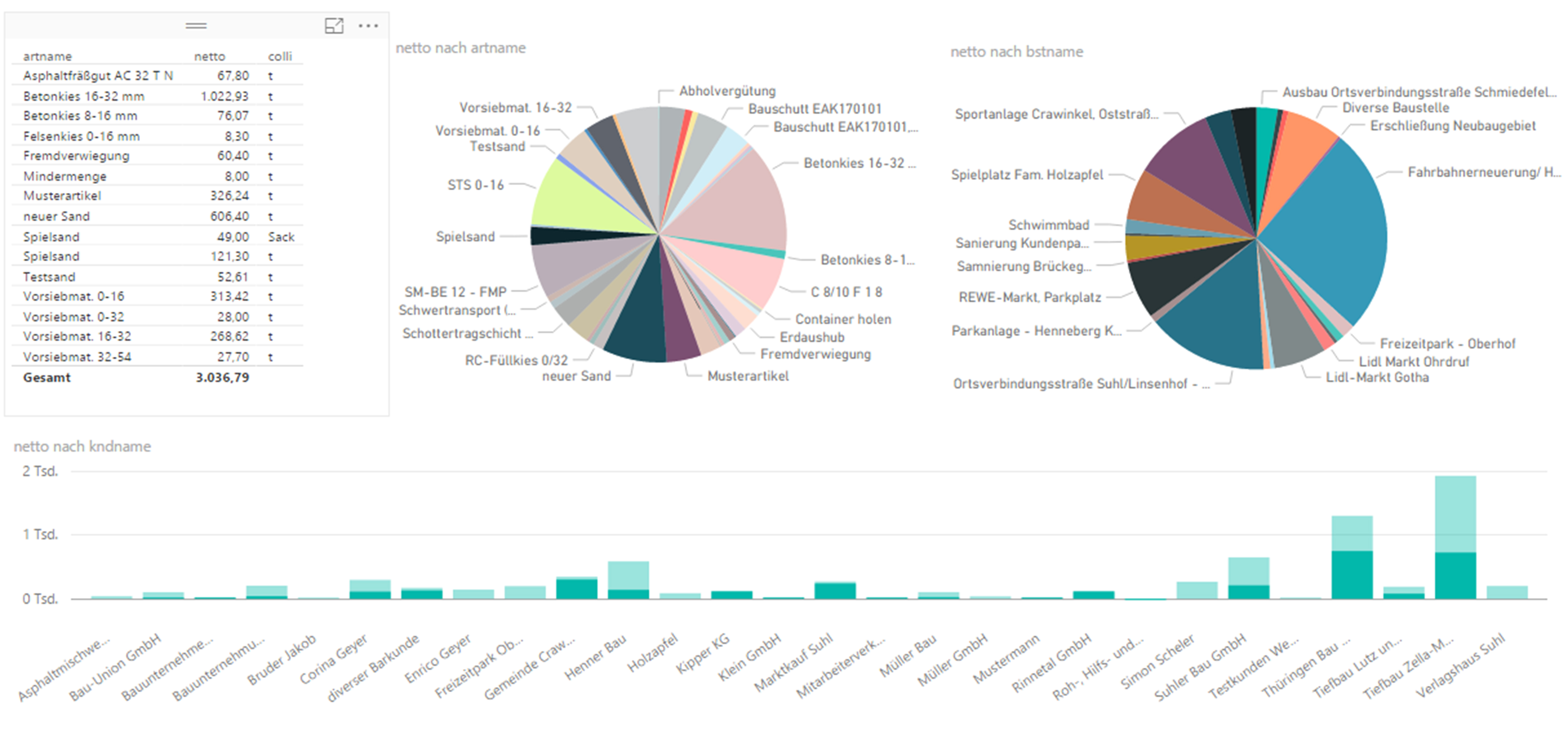The image size is (1568, 747).
Task: Select the Betonkies 16-32 mm table row
Action: pyautogui.click(x=84, y=96)
